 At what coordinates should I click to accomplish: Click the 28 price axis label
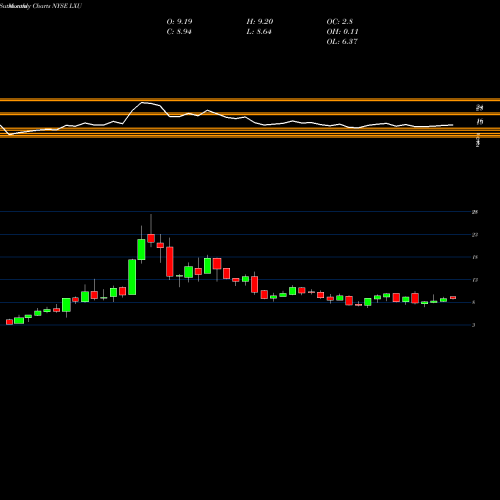tap(475, 212)
